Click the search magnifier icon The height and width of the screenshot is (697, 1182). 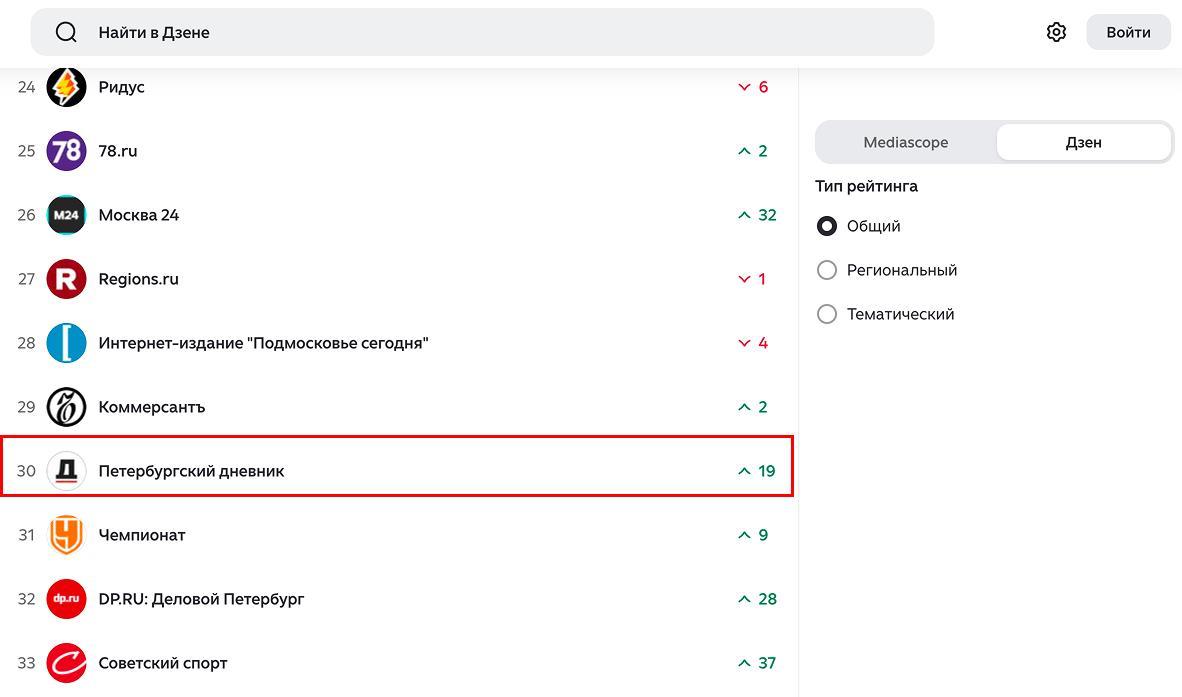[66, 32]
